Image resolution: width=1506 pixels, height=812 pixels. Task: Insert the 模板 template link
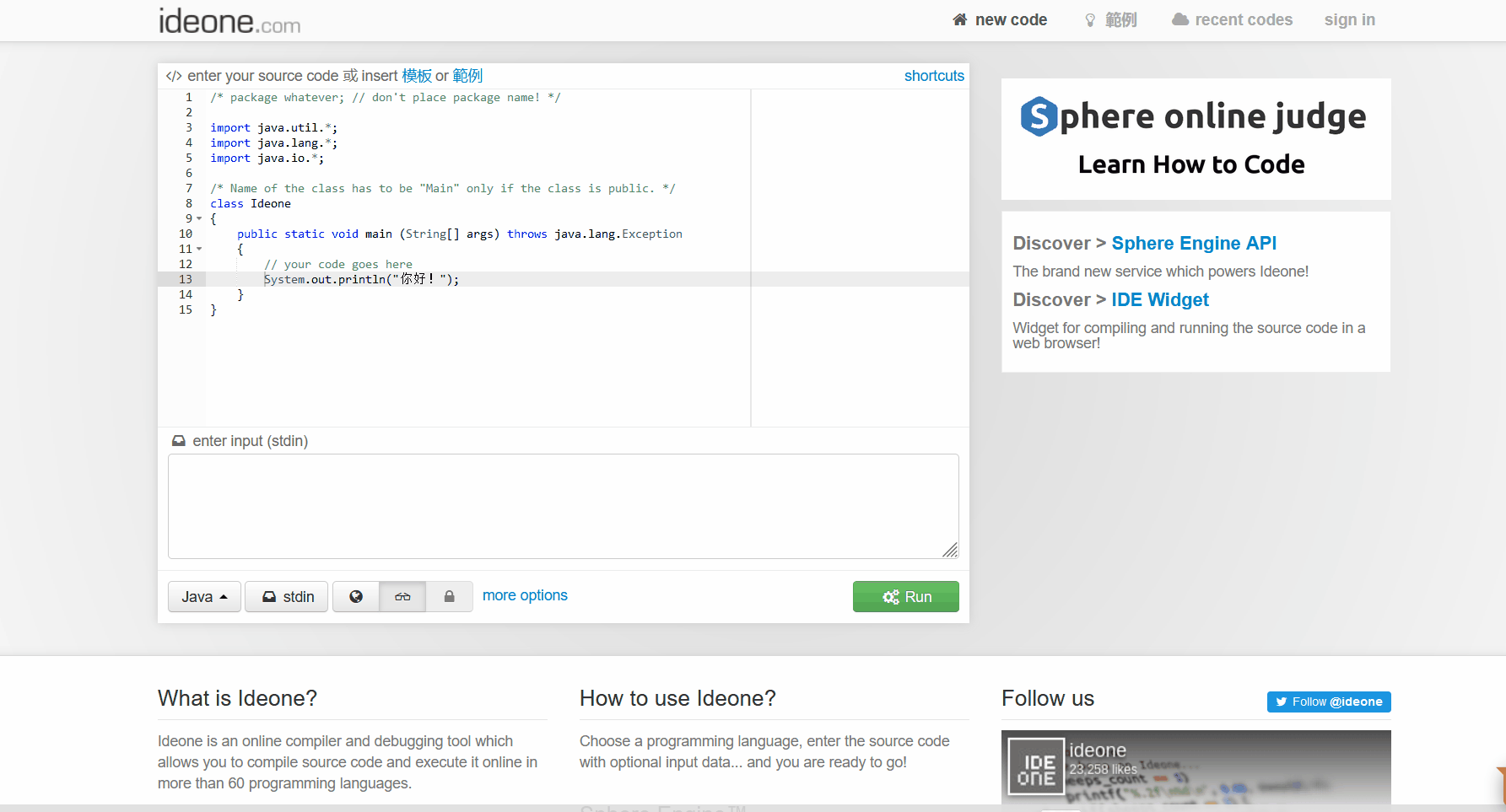pyautogui.click(x=417, y=76)
